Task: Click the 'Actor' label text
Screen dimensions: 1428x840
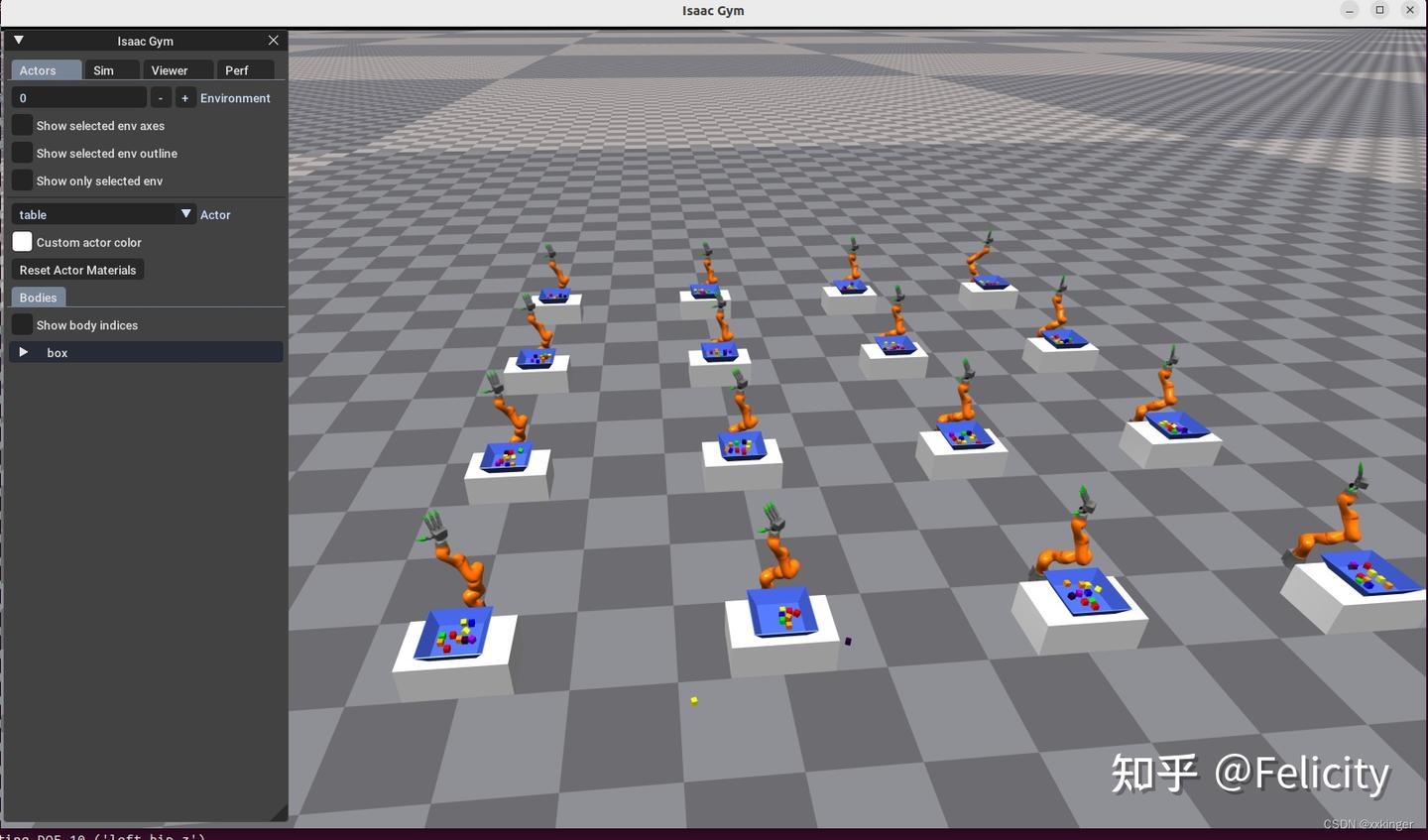Action: coord(215,214)
